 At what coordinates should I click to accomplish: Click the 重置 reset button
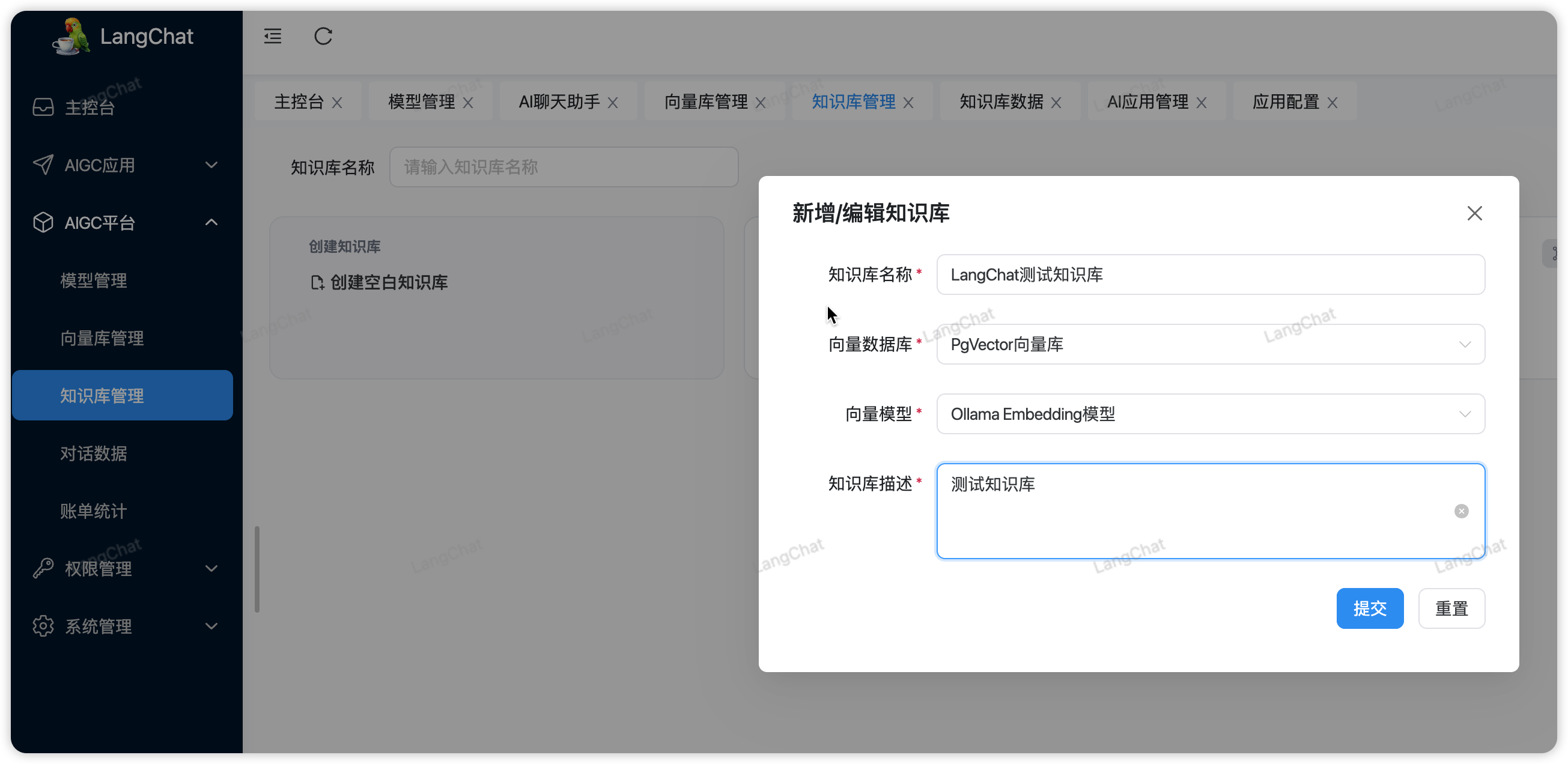pyautogui.click(x=1451, y=609)
